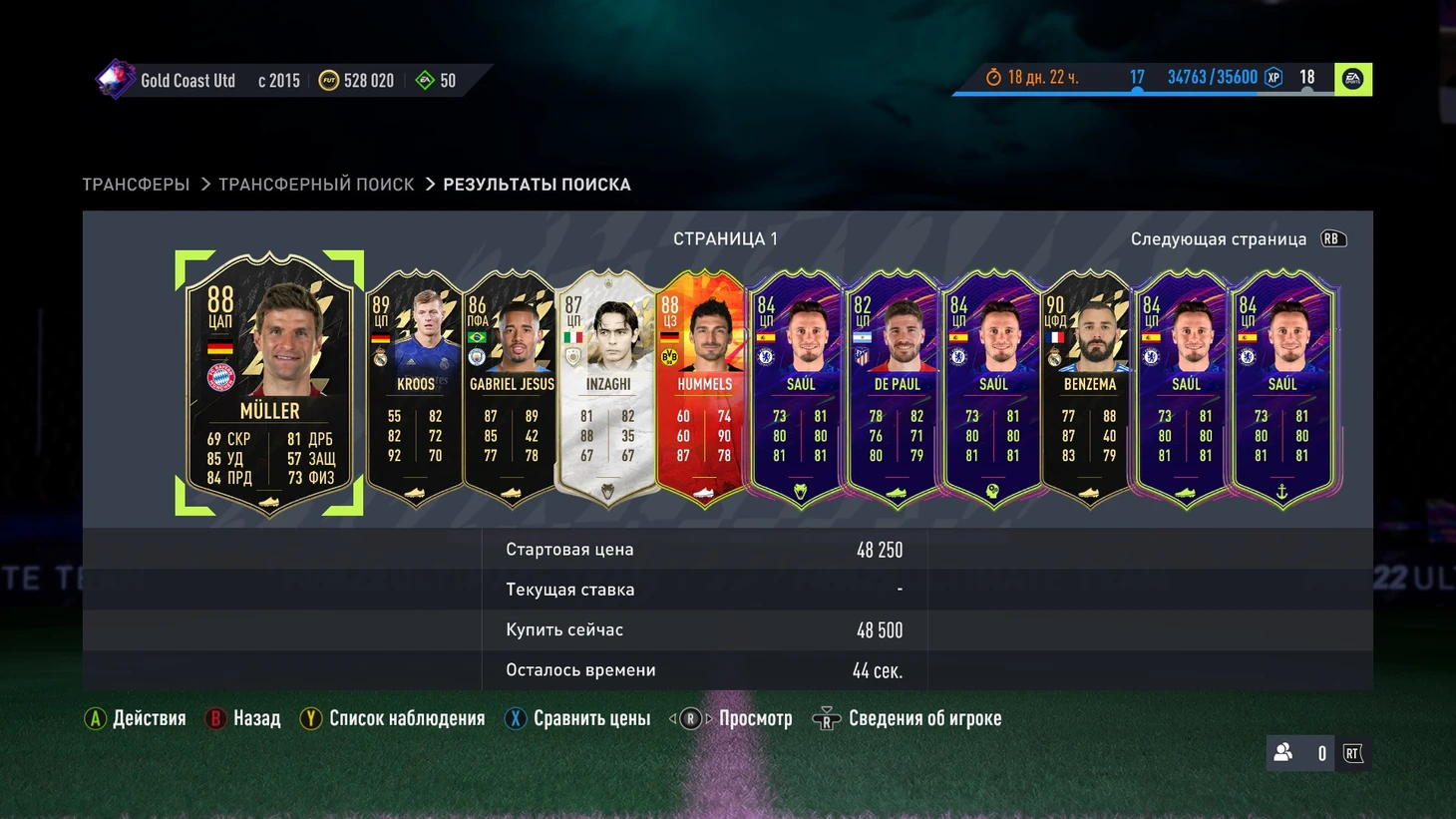This screenshot has width=1456, height=819.
Task: Select the Benzema 90 player card
Action: (1089, 389)
